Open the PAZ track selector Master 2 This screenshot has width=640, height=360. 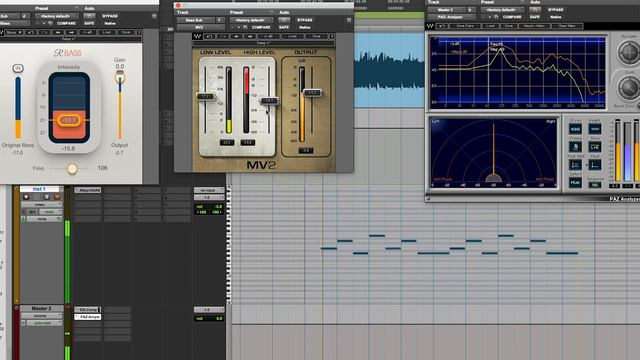click(446, 10)
